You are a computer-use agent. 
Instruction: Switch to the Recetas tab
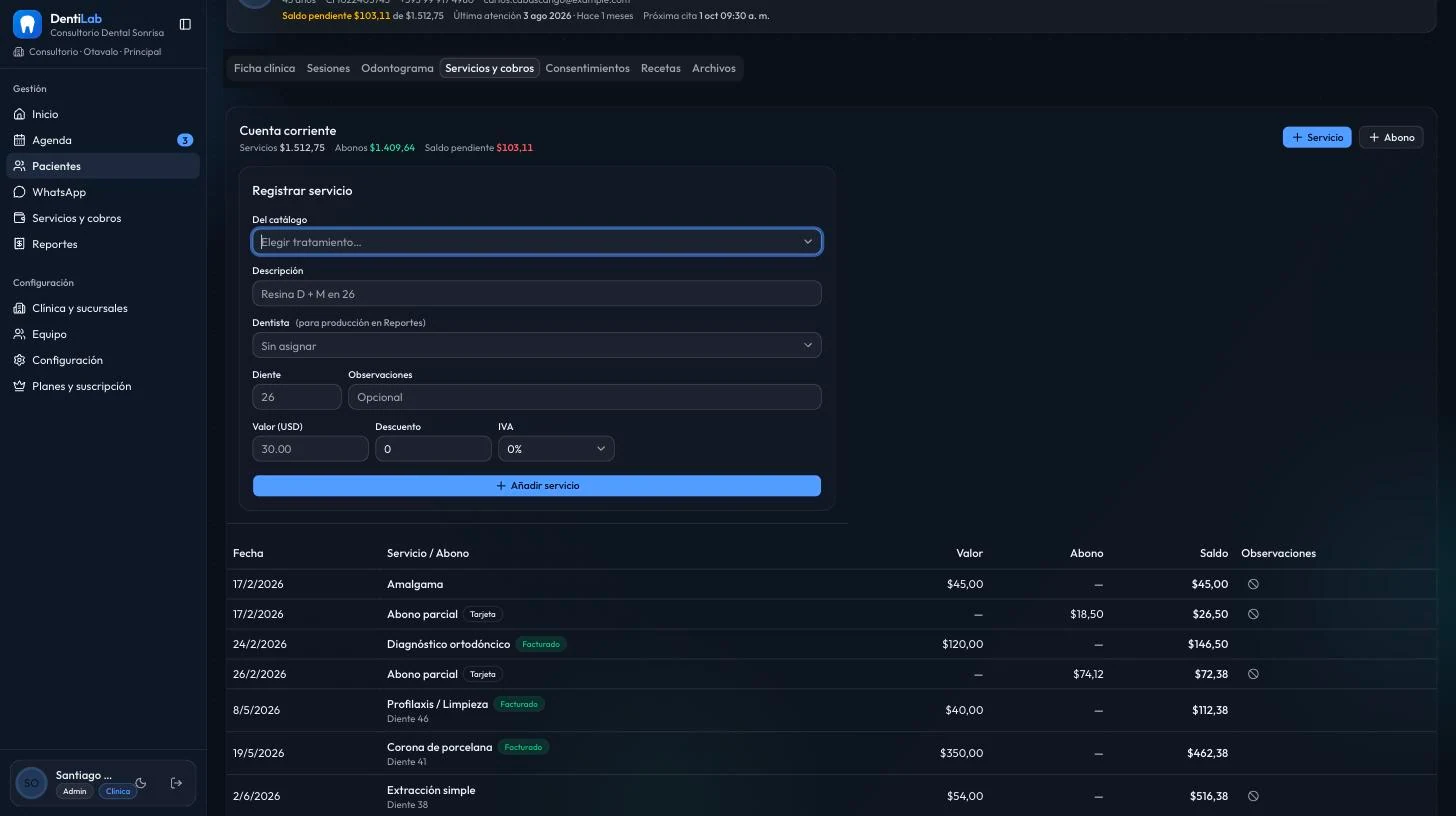(x=660, y=68)
